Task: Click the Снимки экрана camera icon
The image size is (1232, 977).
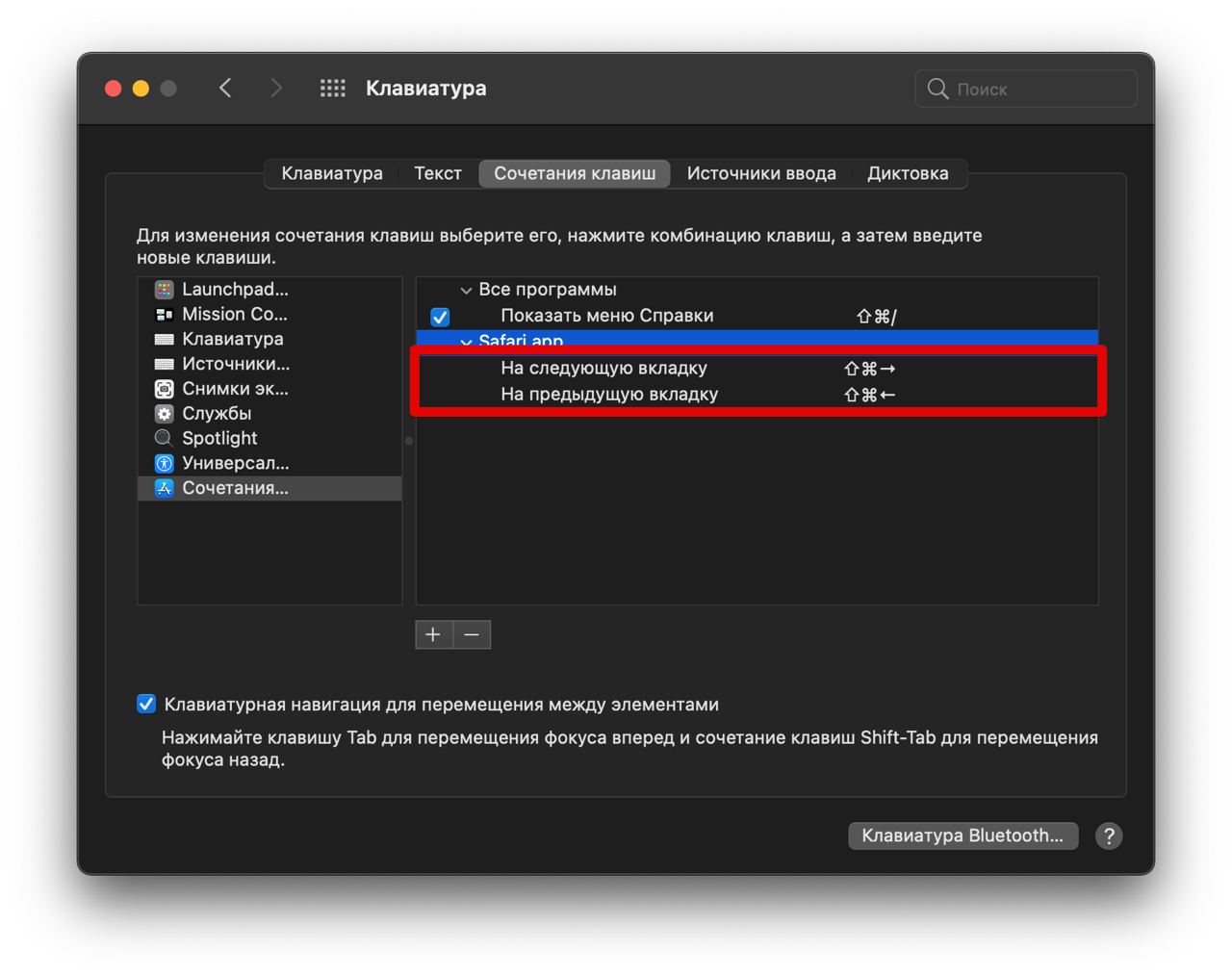Action: click(165, 389)
